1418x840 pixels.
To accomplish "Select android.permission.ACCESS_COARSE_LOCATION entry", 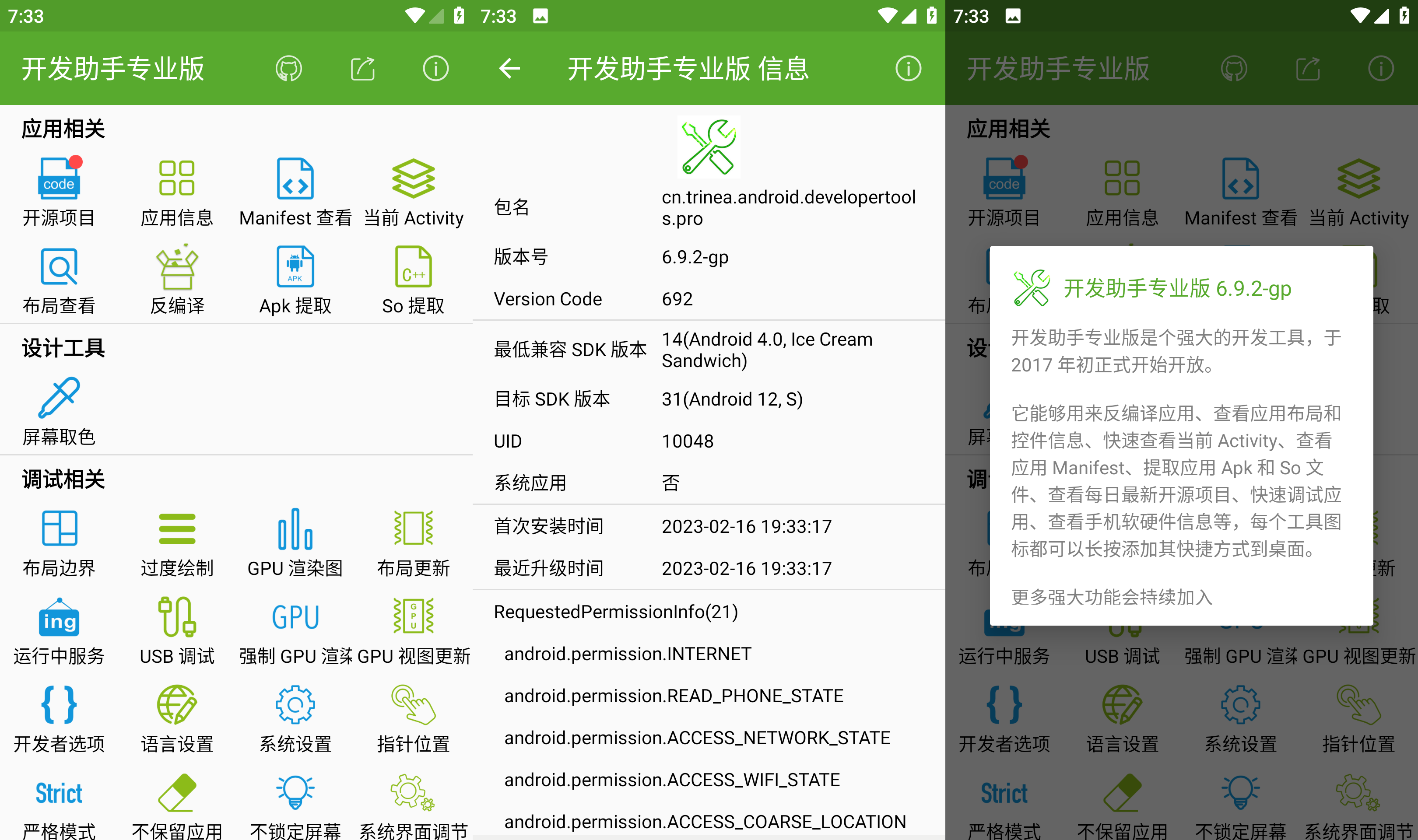I will (x=705, y=822).
